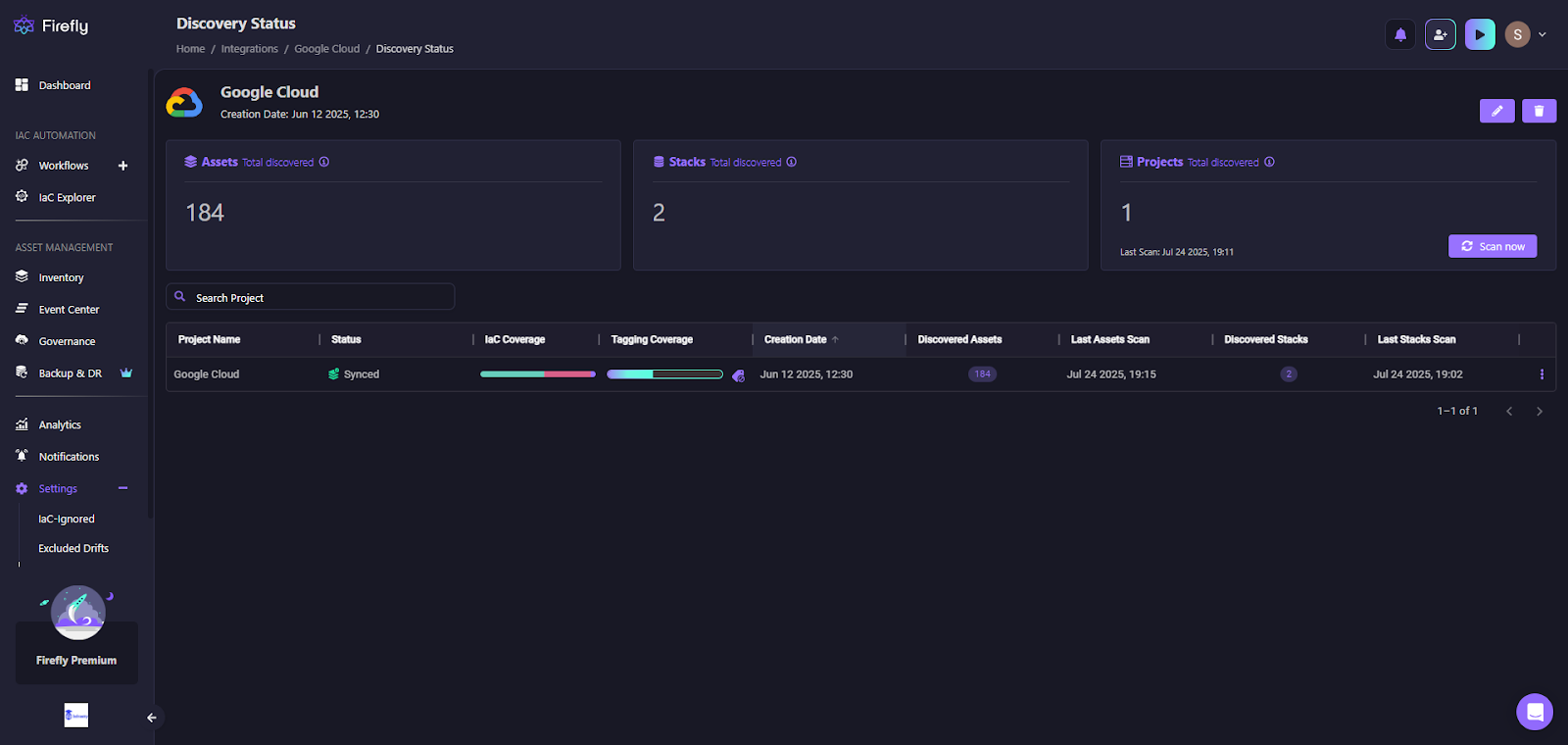Click Google Cloud project name cell
The width and height of the screenshot is (1568, 745).
pyautogui.click(x=207, y=374)
